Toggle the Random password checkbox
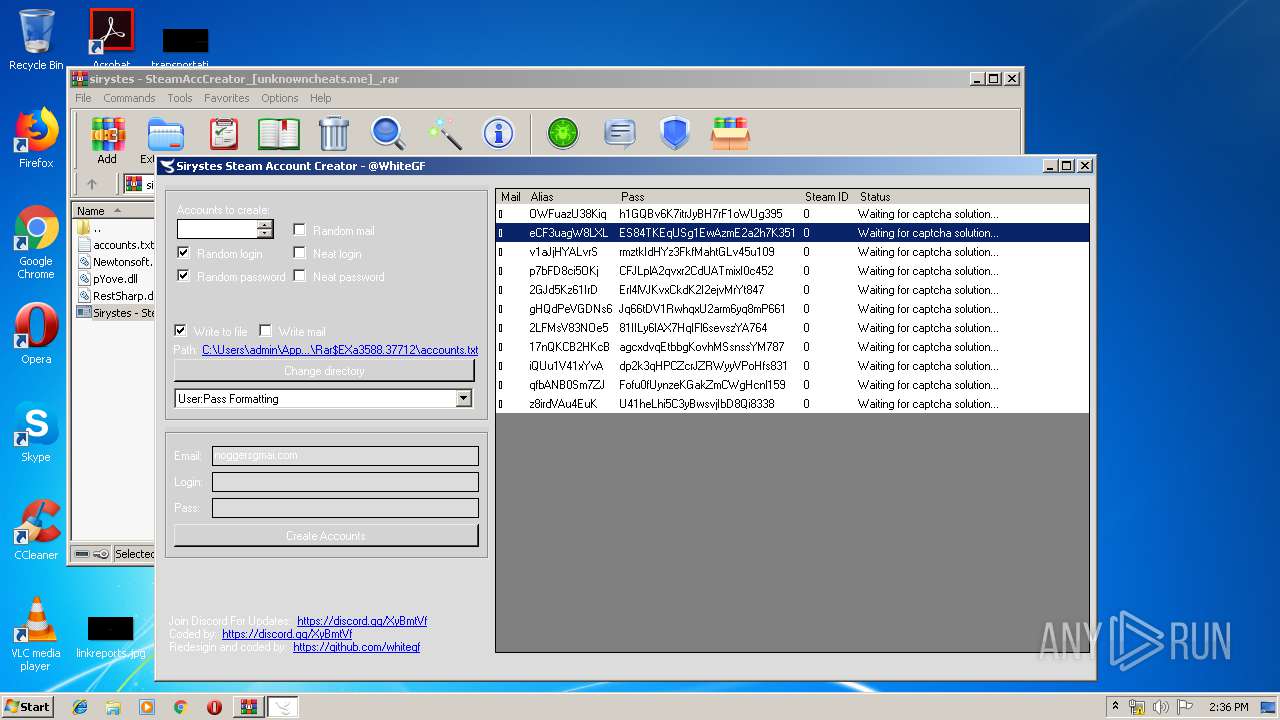Viewport: 1280px width, 720px height. pyautogui.click(x=183, y=276)
